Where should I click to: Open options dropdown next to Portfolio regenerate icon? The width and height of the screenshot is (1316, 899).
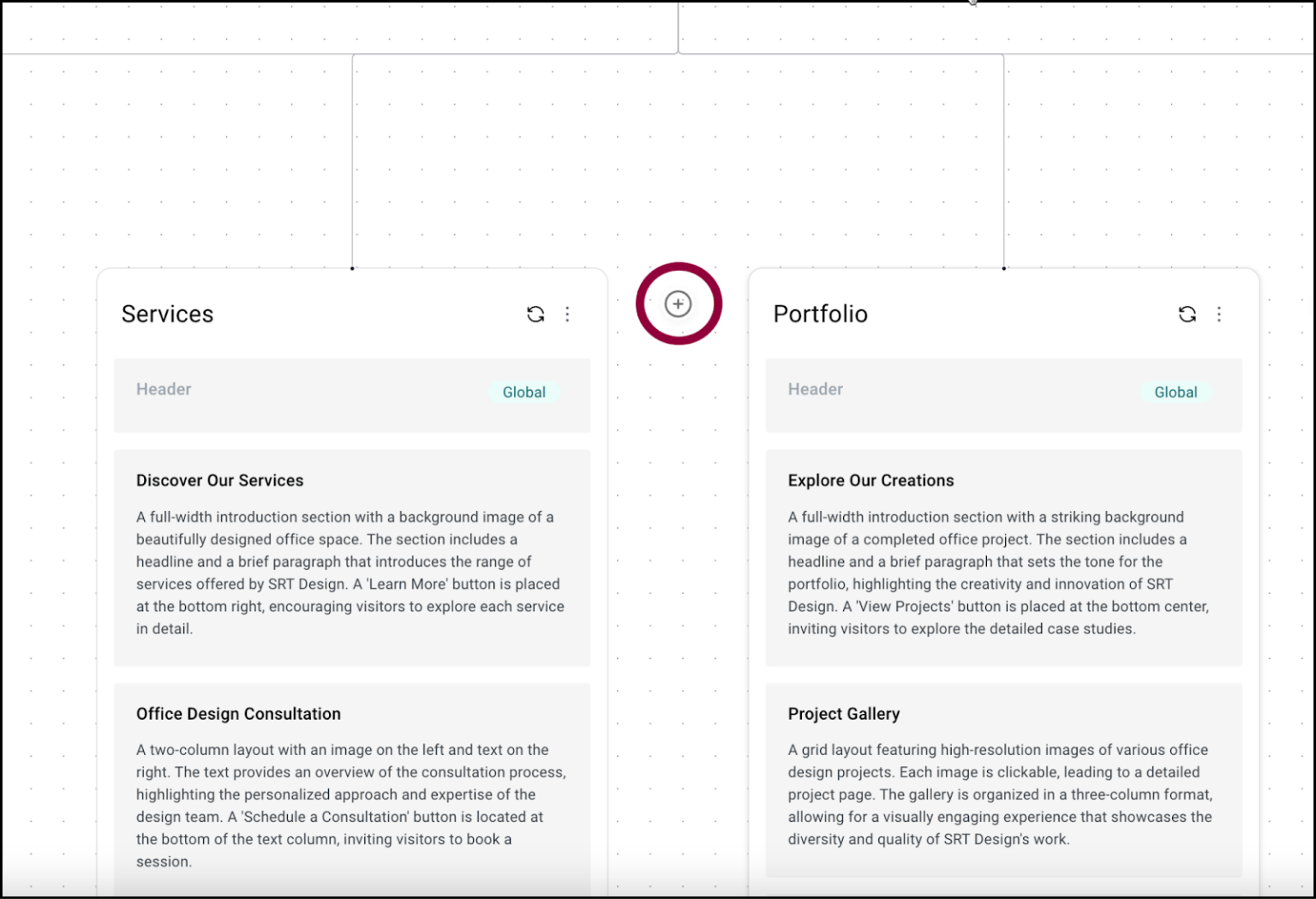click(x=1219, y=314)
